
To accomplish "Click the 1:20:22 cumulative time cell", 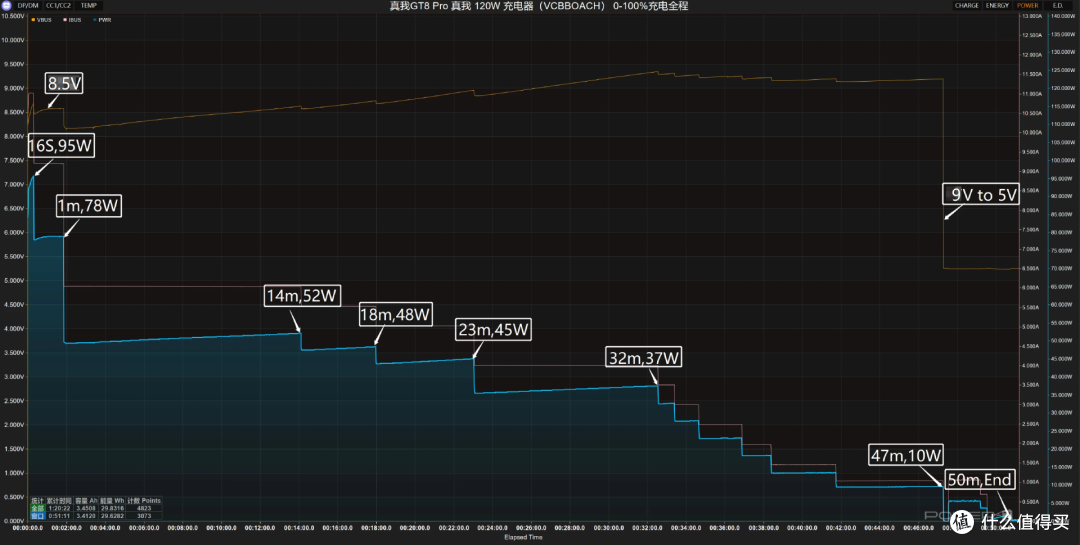I will 59,508.
